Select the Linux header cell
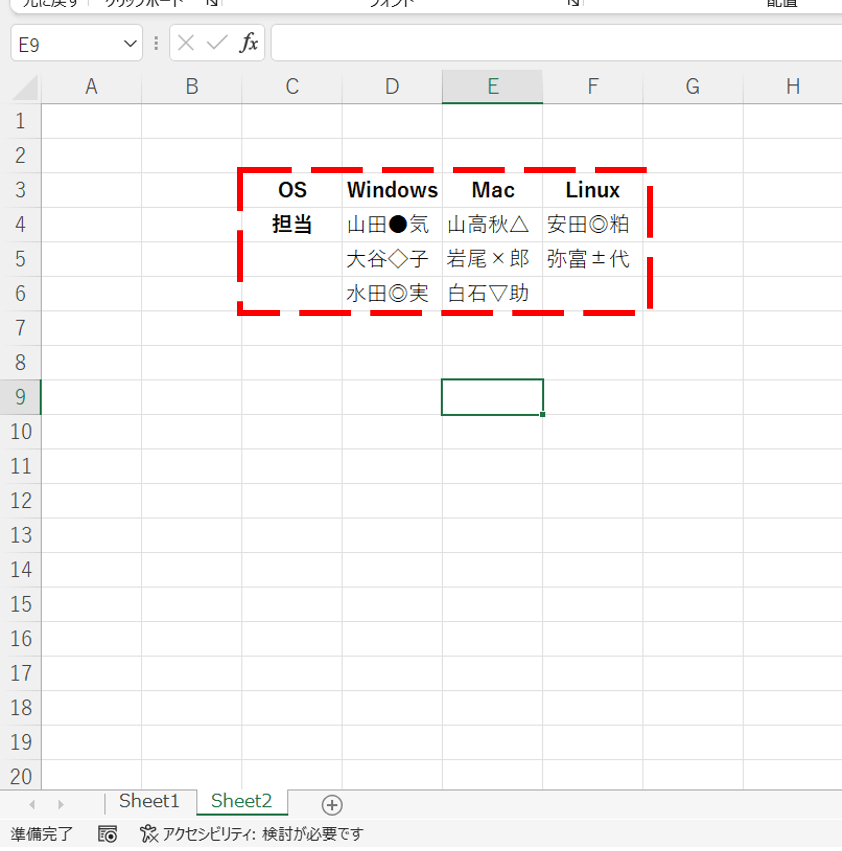Image resolution: width=842 pixels, height=851 pixels. pos(593,190)
